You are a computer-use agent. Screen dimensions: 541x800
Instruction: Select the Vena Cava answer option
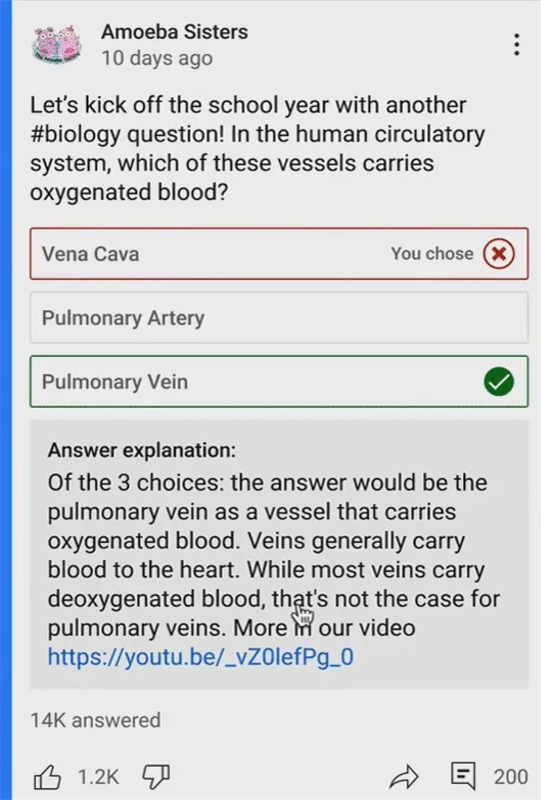[x=279, y=254]
